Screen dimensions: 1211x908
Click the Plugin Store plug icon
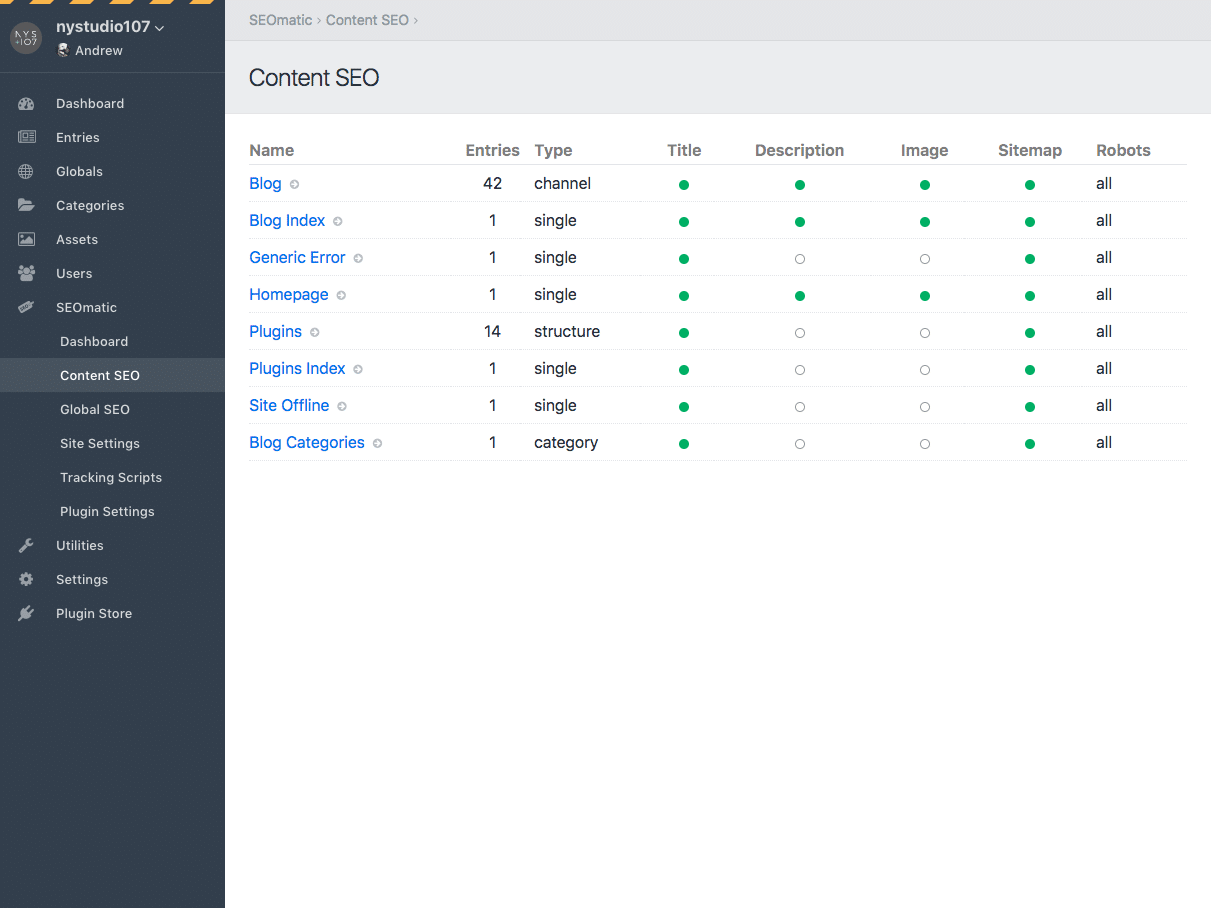pyautogui.click(x=26, y=614)
